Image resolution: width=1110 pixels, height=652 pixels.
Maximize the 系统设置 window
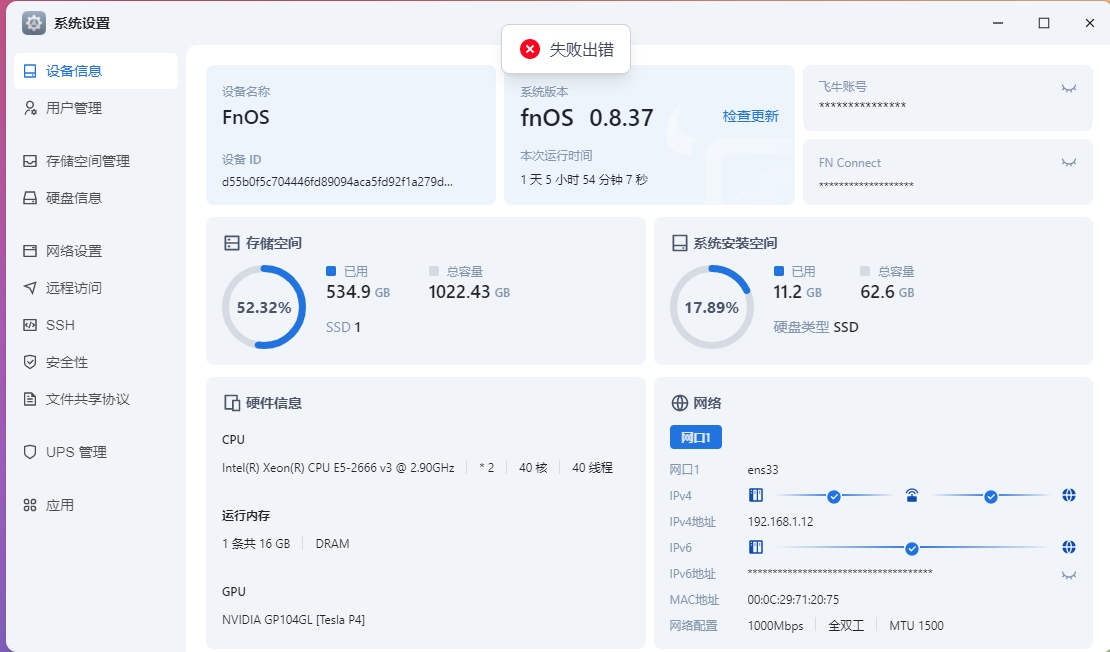pos(1043,23)
